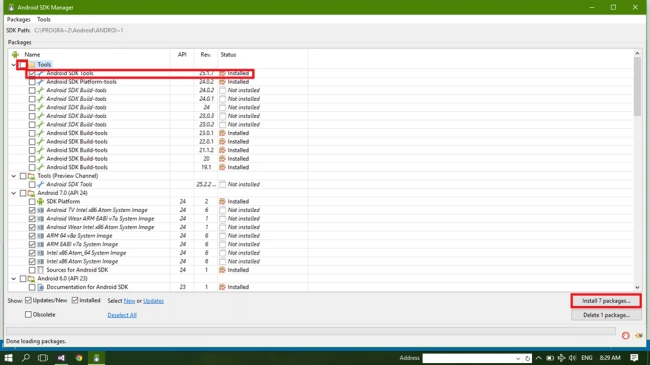Image resolution: width=650 pixels, height=365 pixels.
Task: Click the log icon at bottom right
Action: coord(638,336)
